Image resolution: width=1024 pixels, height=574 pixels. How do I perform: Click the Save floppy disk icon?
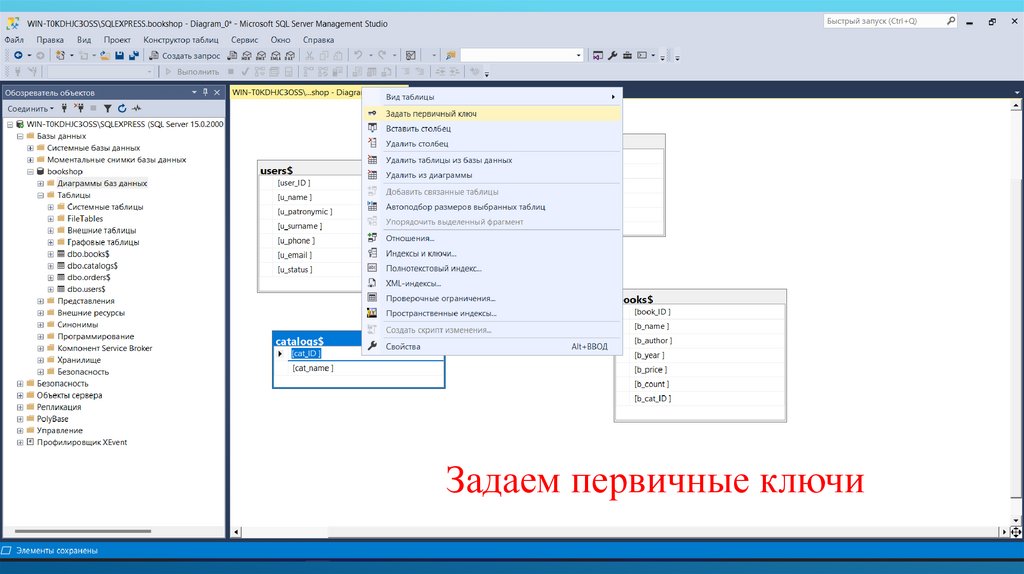(120, 56)
